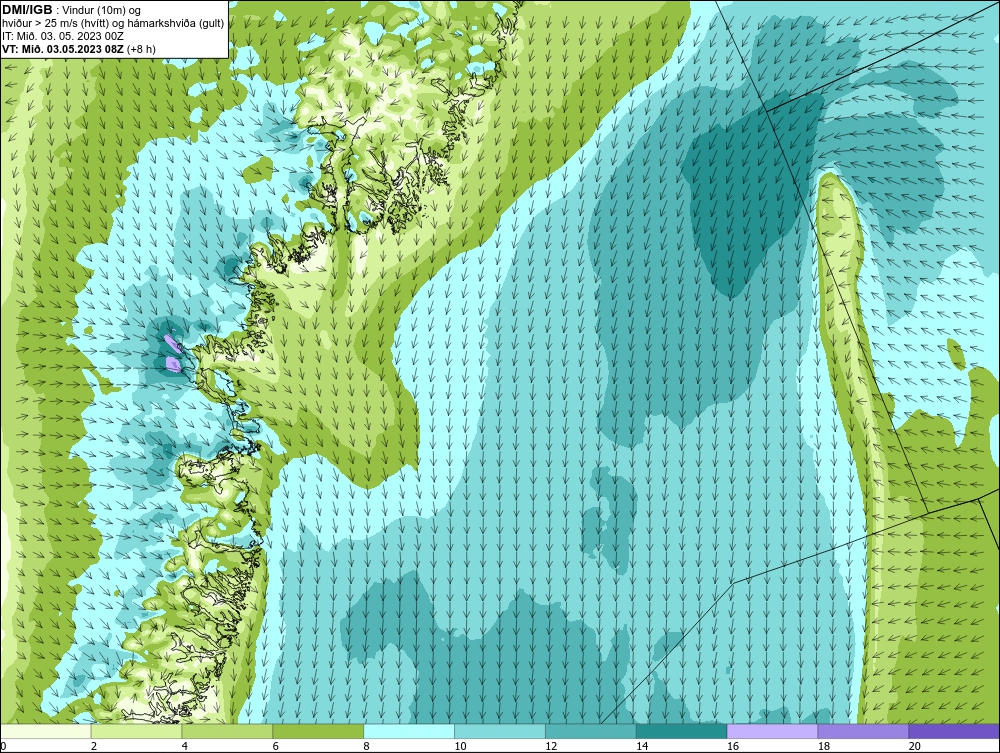Image resolution: width=1000 pixels, height=753 pixels.
Task: Click the lower purple wind patch near the coast
Action: [x=172, y=364]
